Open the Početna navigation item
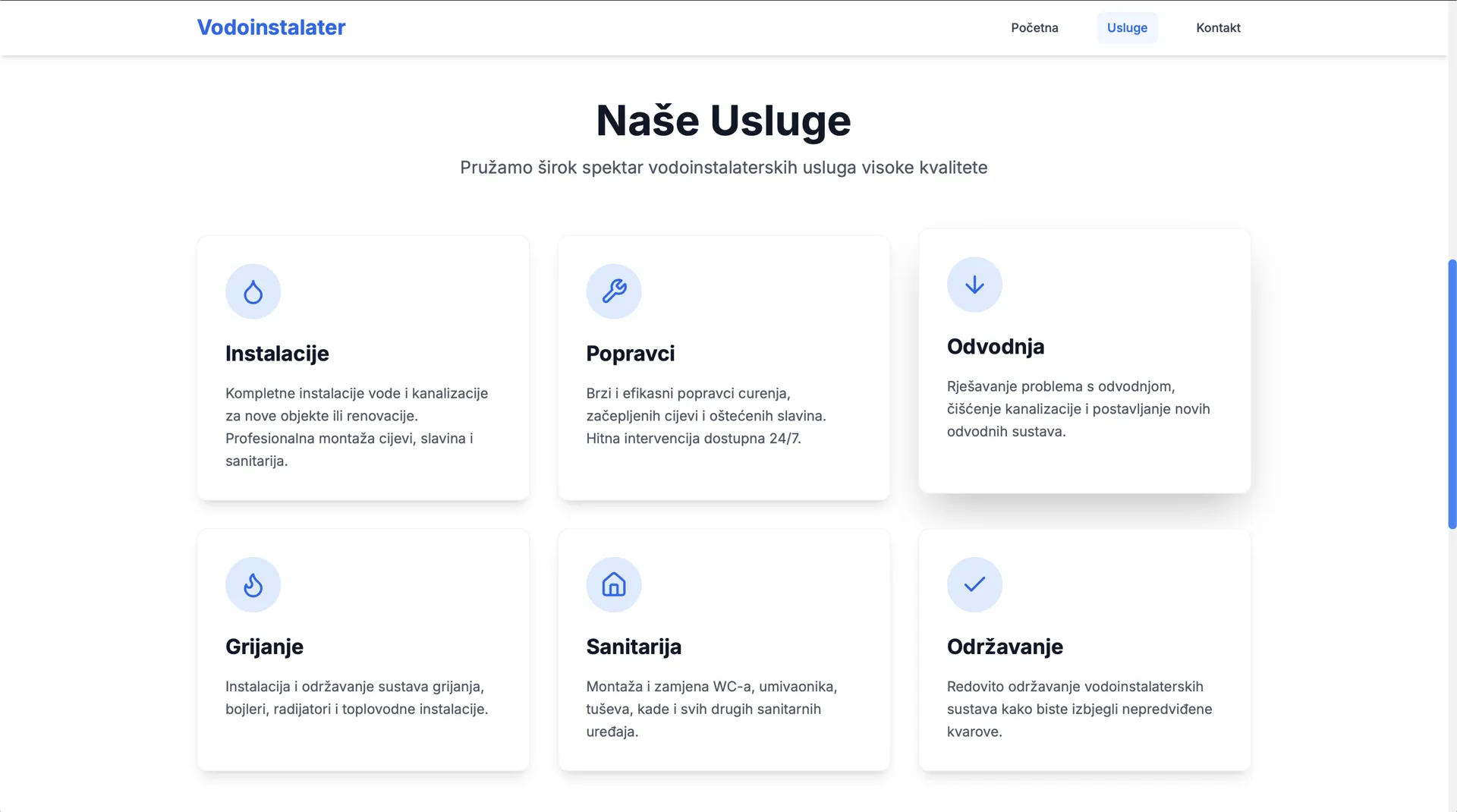1457x812 pixels. (x=1034, y=28)
